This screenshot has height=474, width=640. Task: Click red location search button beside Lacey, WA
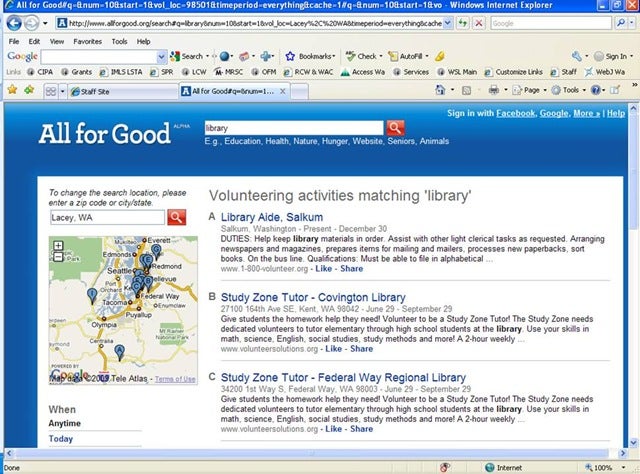coord(176,217)
